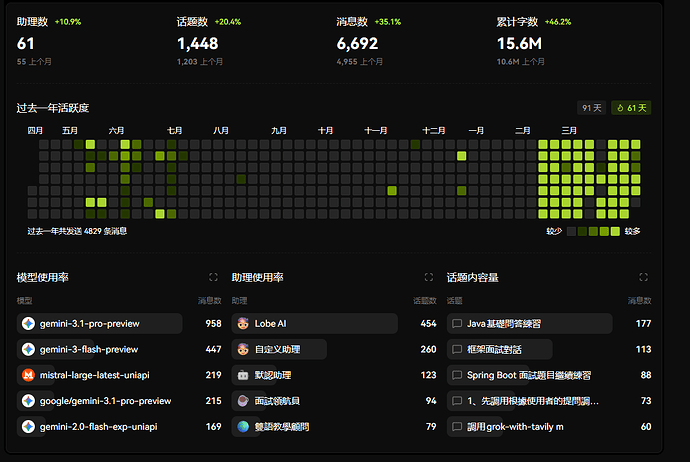Click the 454 topic count for Lobe AI
Image resolution: width=690 pixels, height=462 pixels.
(x=429, y=323)
